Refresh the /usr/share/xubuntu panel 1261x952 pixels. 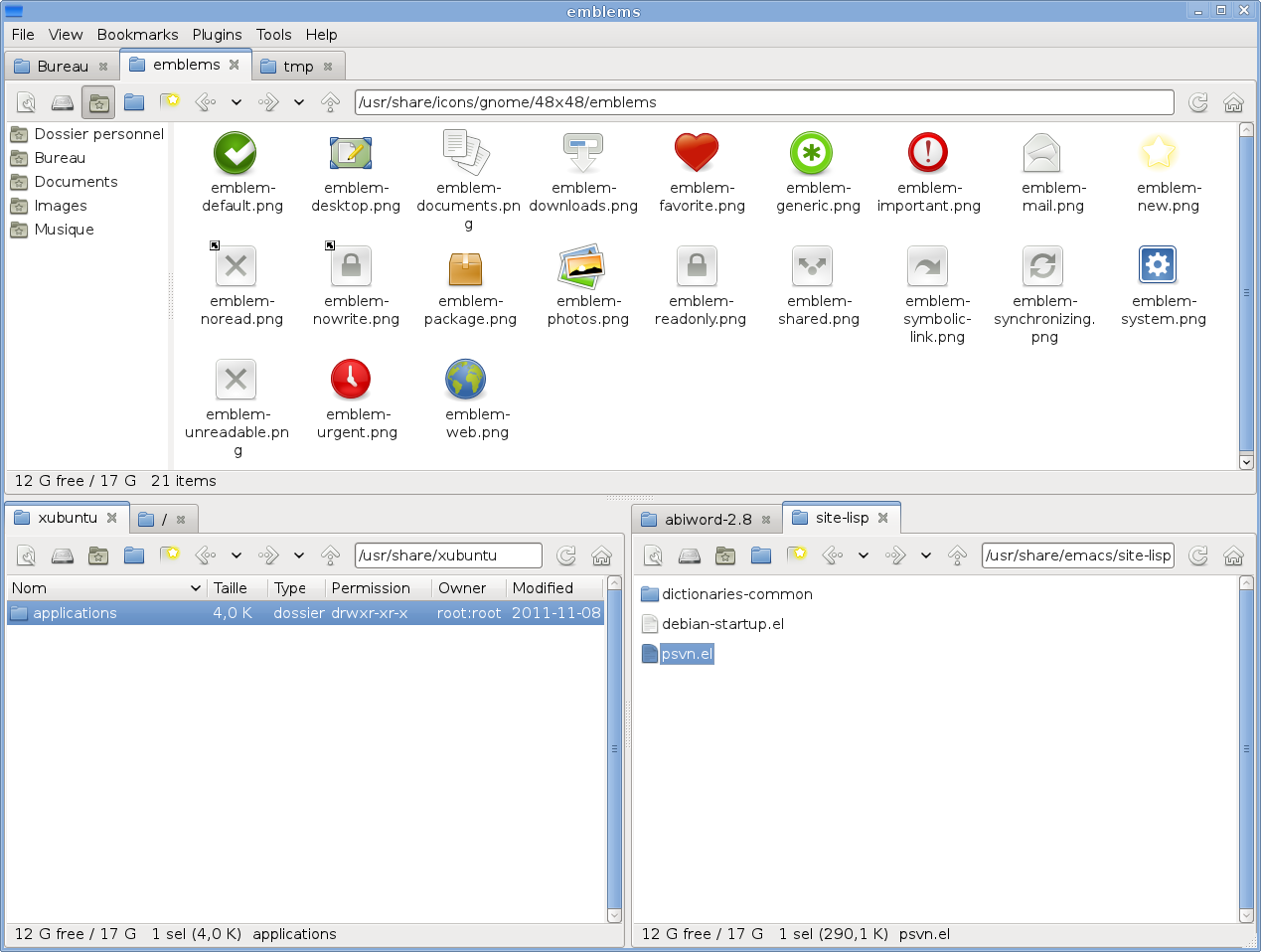(x=566, y=555)
